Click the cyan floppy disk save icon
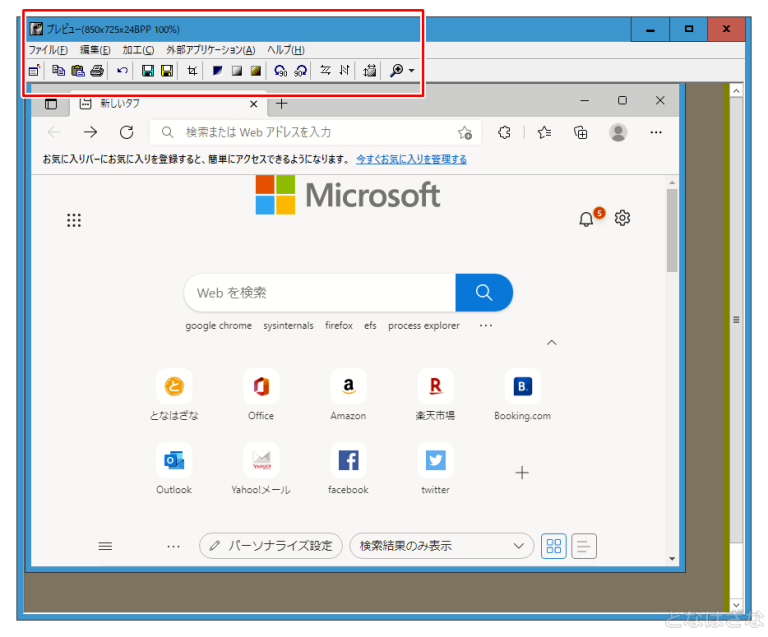Screen dimensions: 768x637 click(147, 71)
